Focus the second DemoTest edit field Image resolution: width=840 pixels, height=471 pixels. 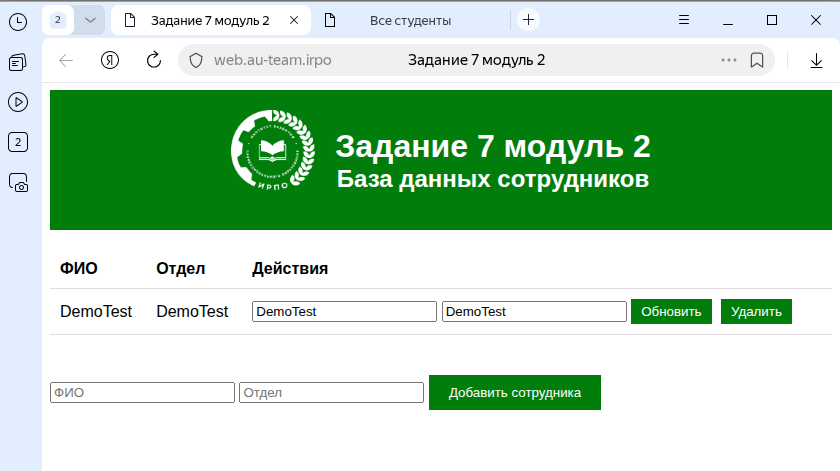534,311
